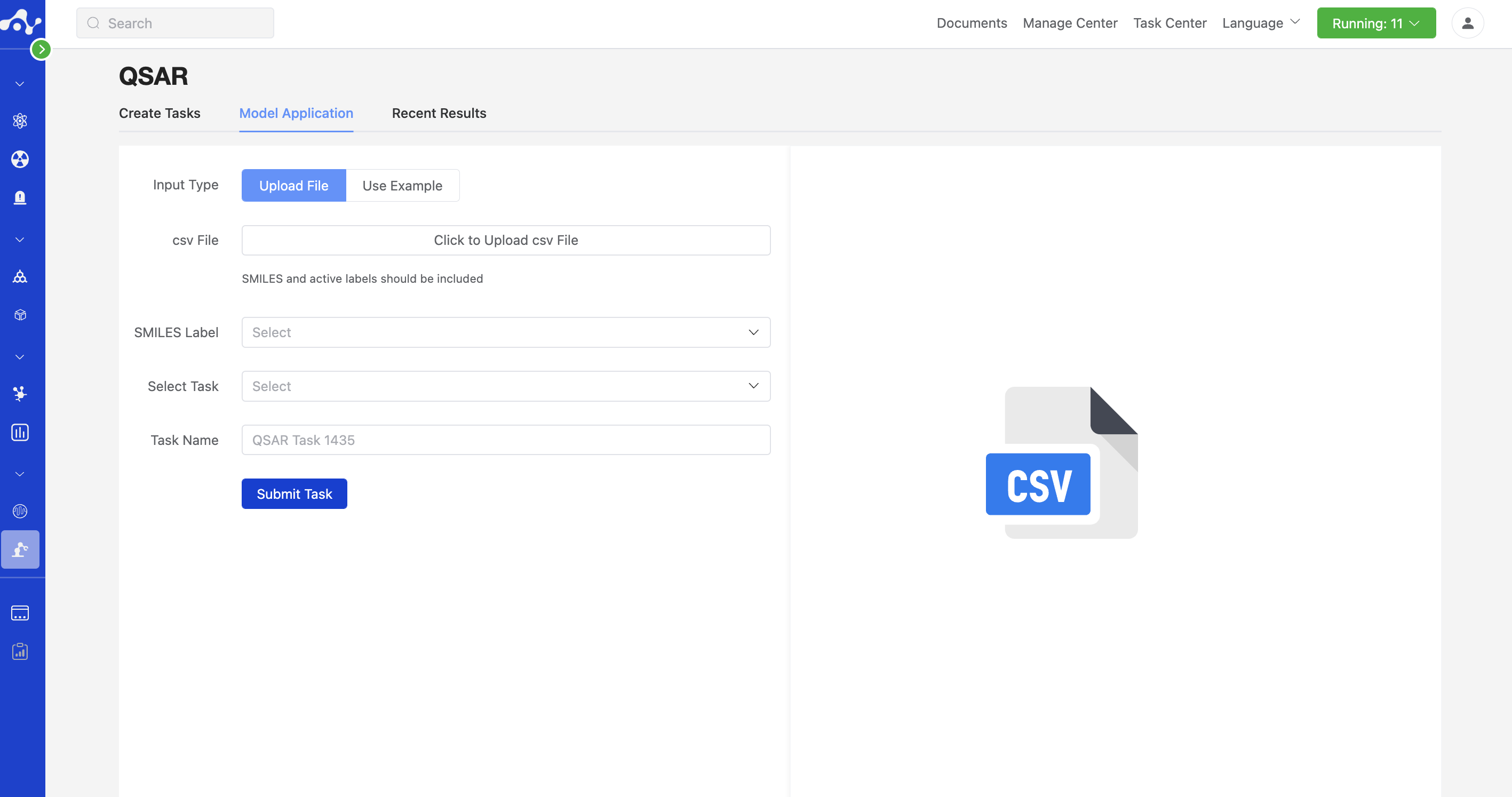Image resolution: width=1512 pixels, height=797 pixels.
Task: Open the Create Tasks tab
Action: tap(159, 113)
